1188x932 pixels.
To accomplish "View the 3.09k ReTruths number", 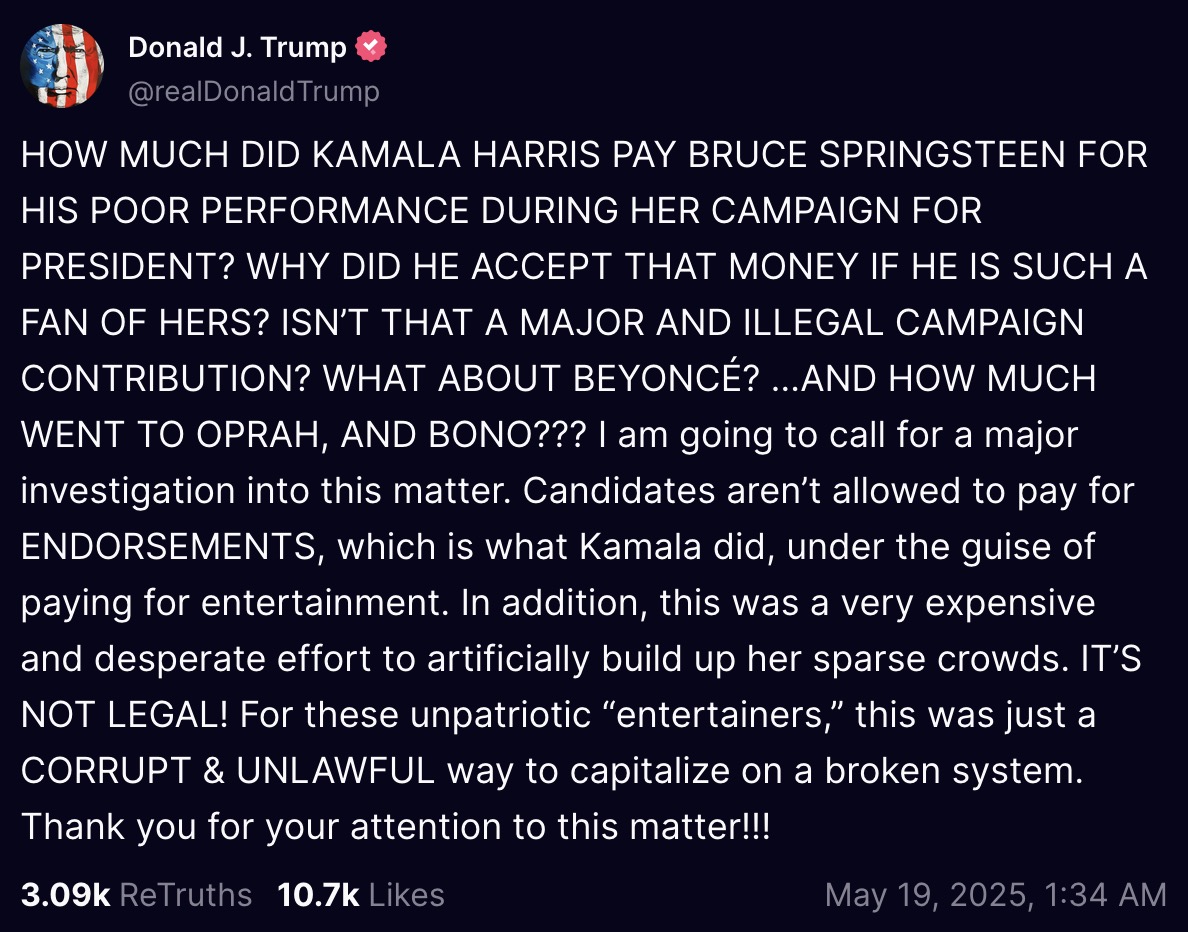I will (65, 894).
